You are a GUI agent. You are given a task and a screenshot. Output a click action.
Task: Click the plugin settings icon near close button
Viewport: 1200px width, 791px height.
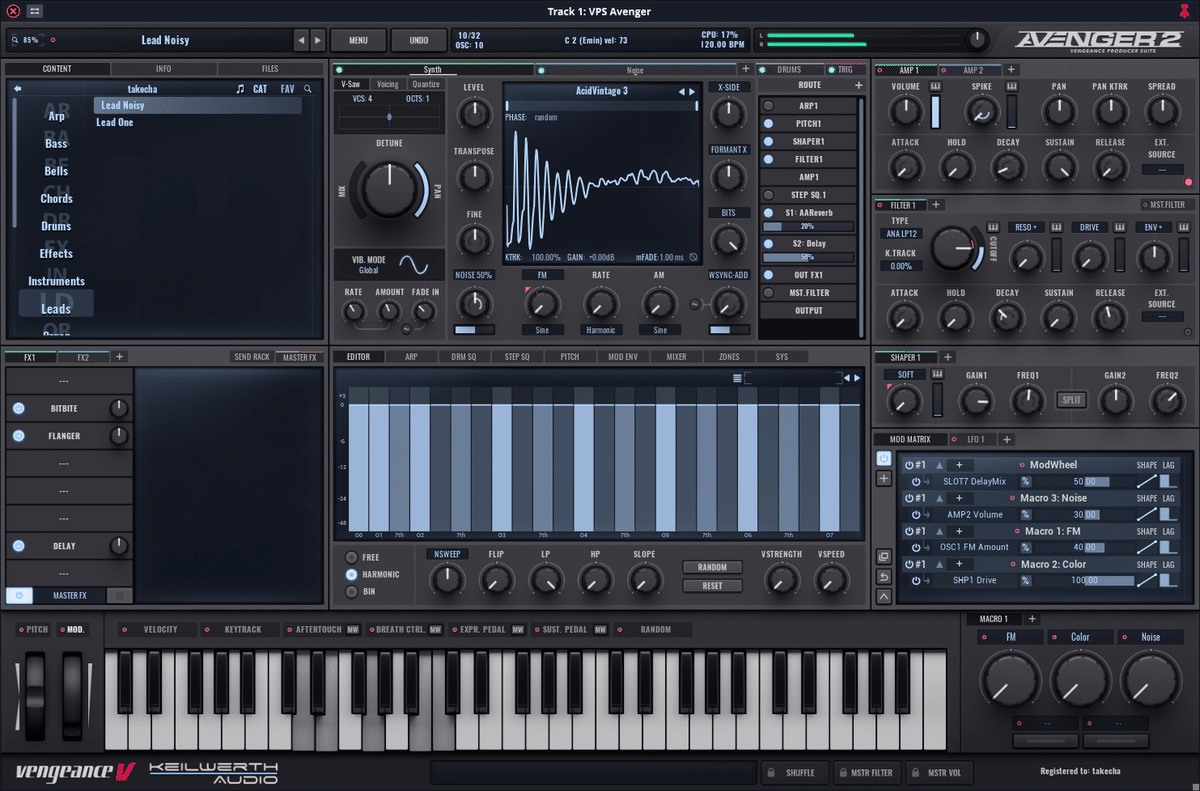coord(35,11)
